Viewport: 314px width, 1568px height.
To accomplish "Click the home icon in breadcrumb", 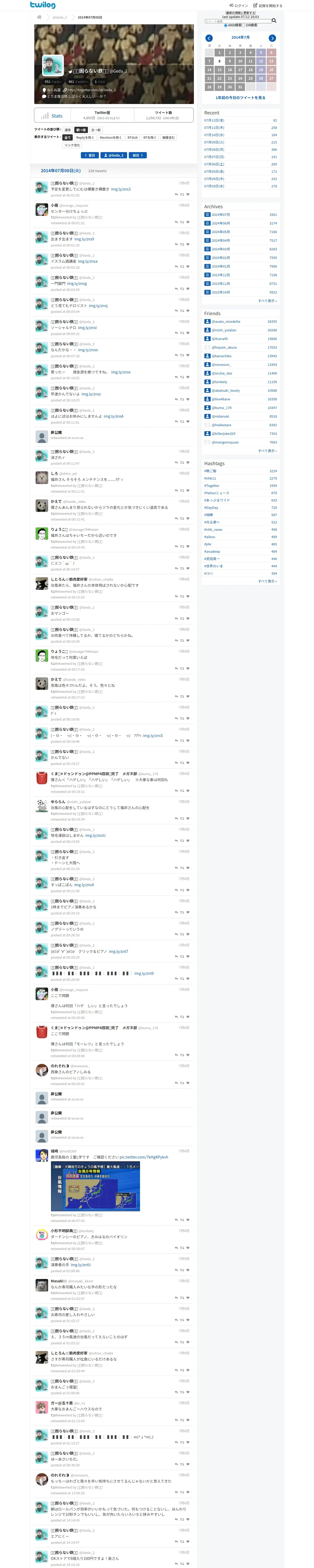I will (39, 17).
